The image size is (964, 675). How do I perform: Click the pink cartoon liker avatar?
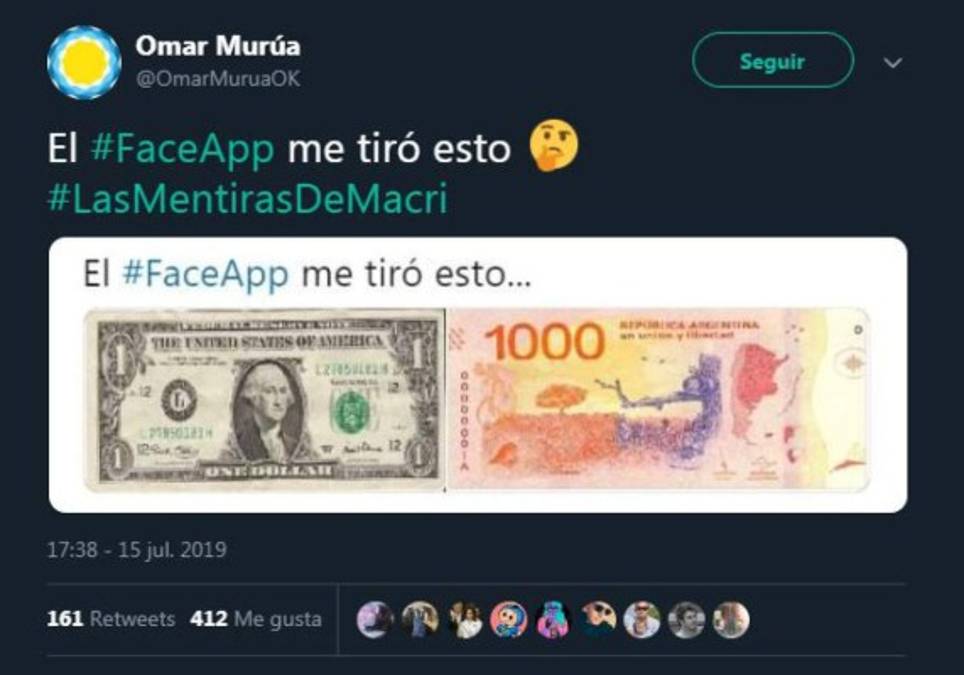point(508,619)
